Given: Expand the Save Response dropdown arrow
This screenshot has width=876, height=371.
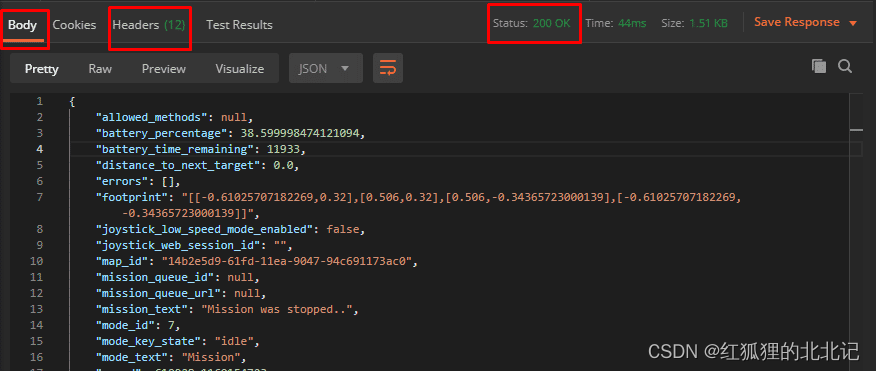Looking at the screenshot, I should 853,23.
